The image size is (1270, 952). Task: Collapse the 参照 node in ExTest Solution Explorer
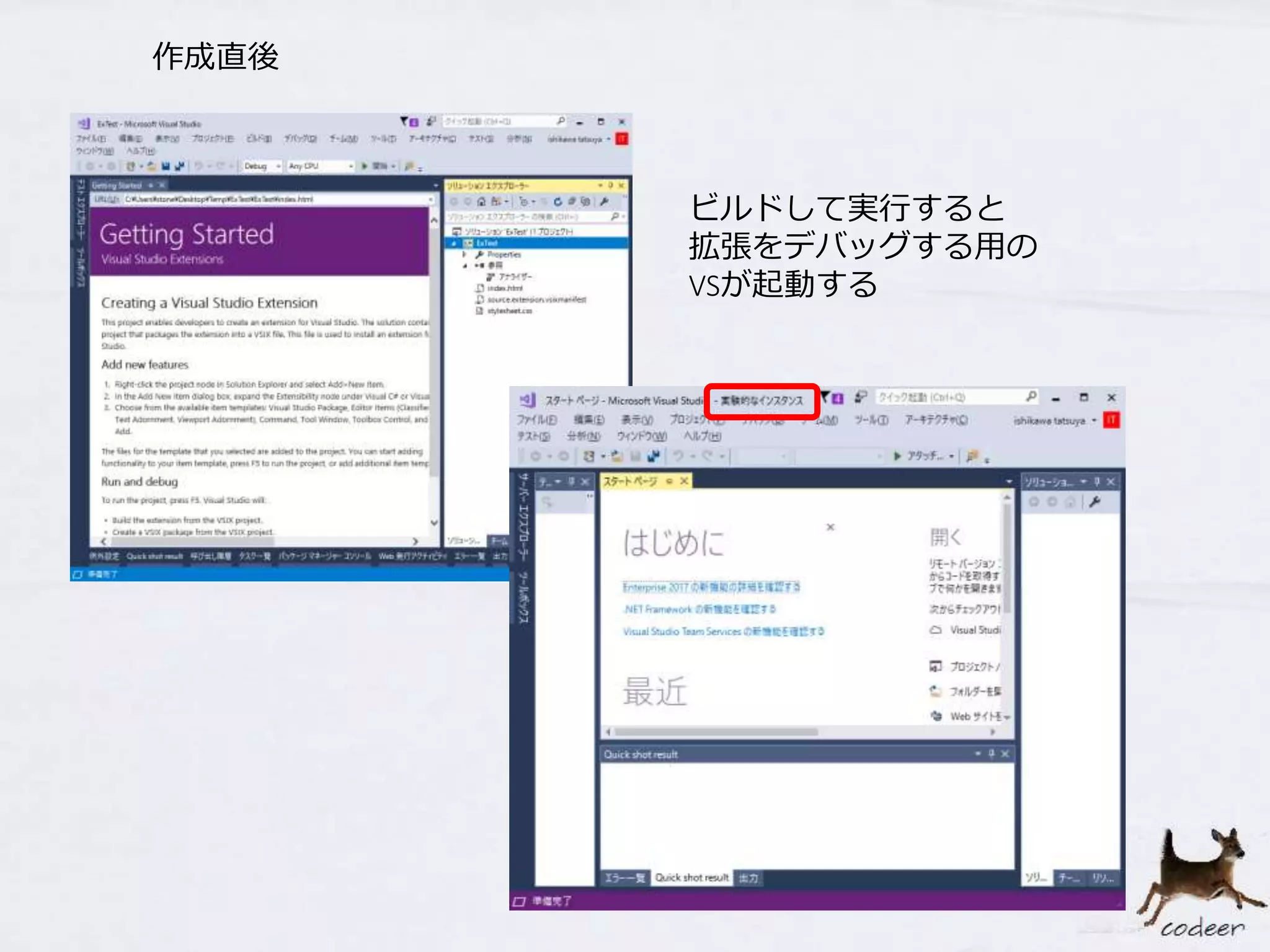pyautogui.click(x=464, y=266)
